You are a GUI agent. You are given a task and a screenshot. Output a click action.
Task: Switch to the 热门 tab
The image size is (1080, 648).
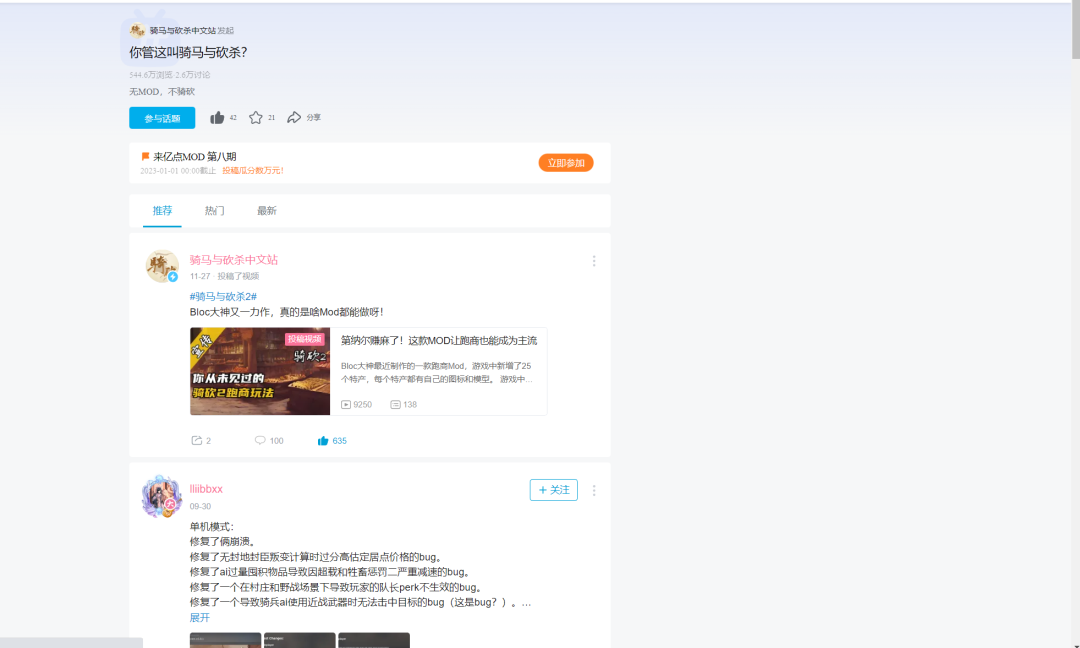pos(213,211)
